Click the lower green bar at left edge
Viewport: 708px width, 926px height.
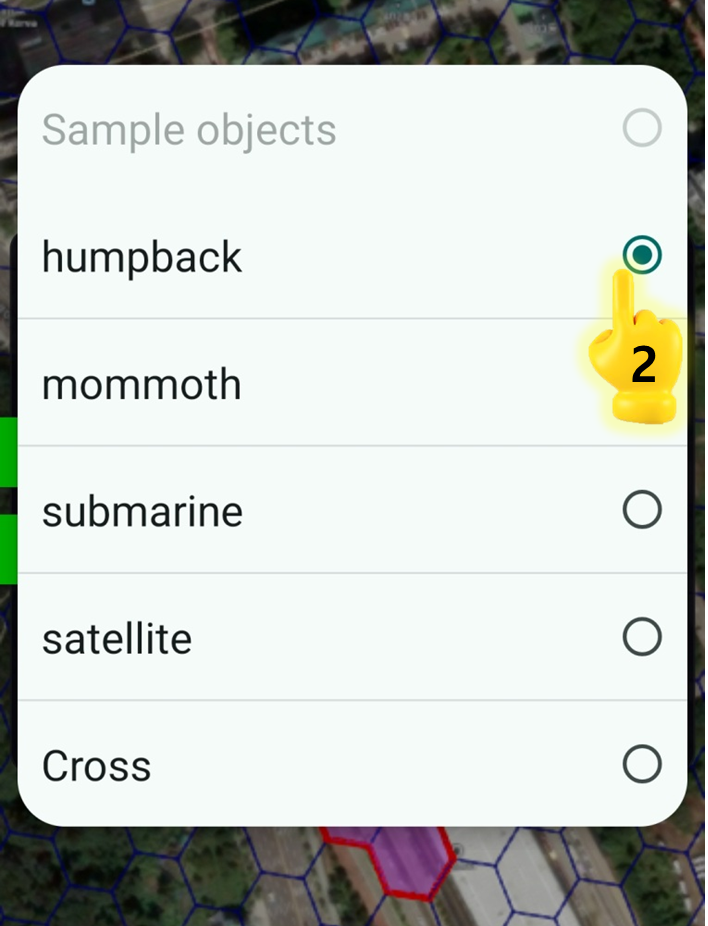[8, 547]
